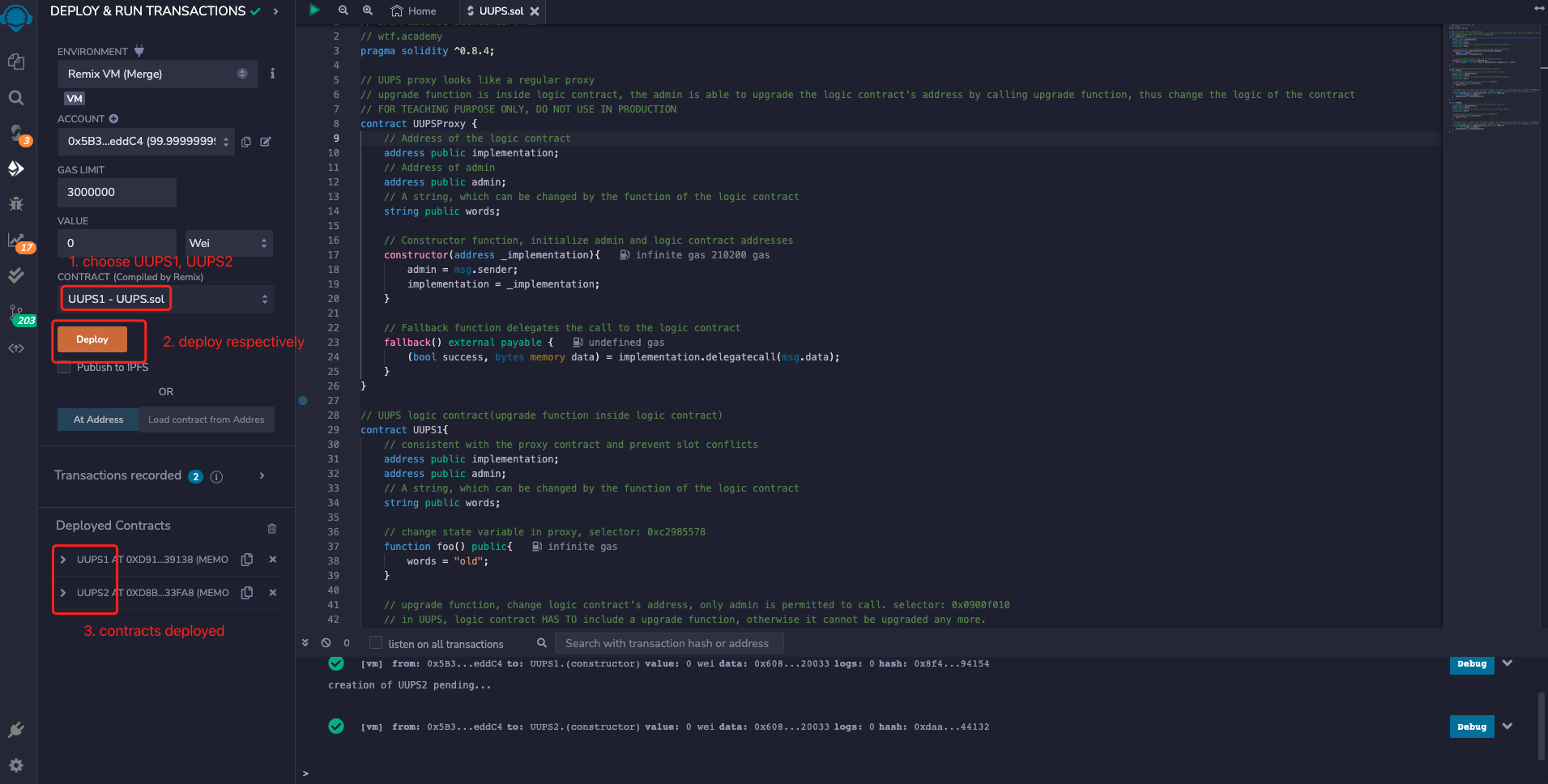Open the static analysis chart icon
This screenshot has height=784, width=1548.
[x=16, y=241]
